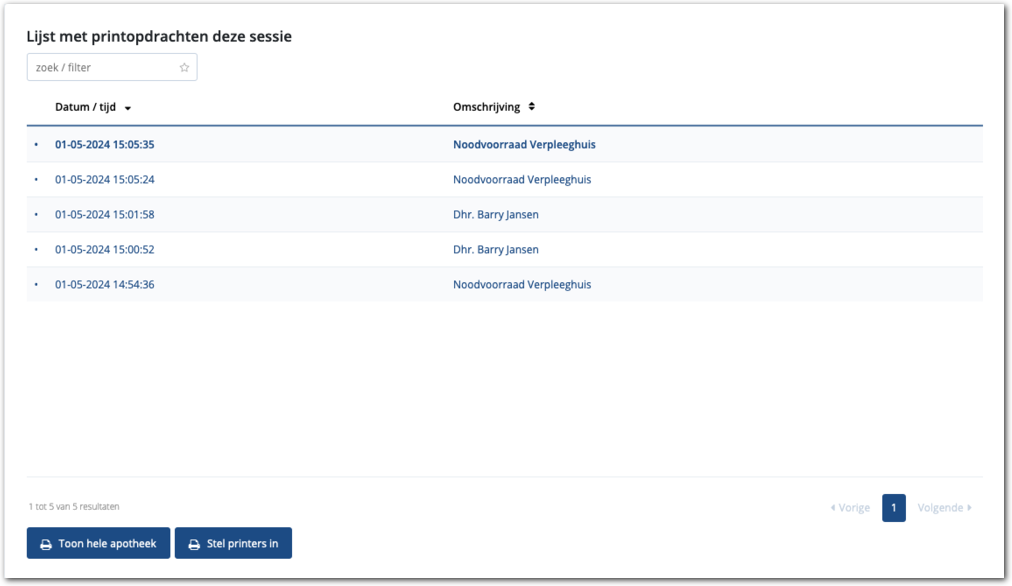Sort by Datum / tijd using its arrow
This screenshot has height=586, width=1012.
pyautogui.click(x=128, y=108)
